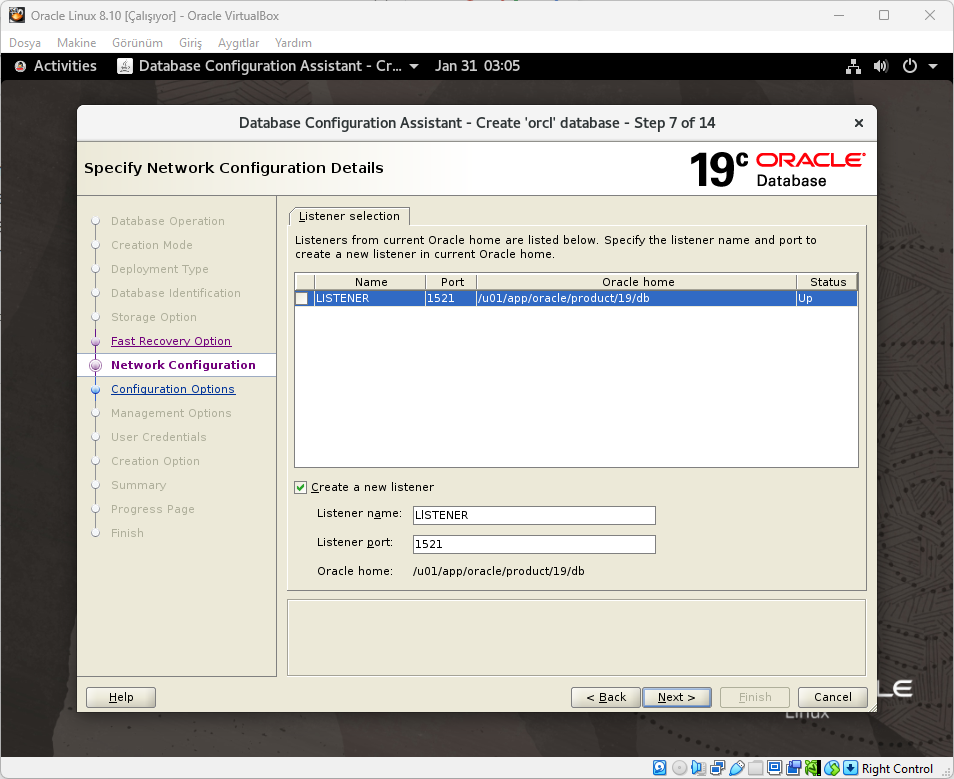Image resolution: width=954 pixels, height=779 pixels.
Task: Click the Back button
Action: (606, 697)
